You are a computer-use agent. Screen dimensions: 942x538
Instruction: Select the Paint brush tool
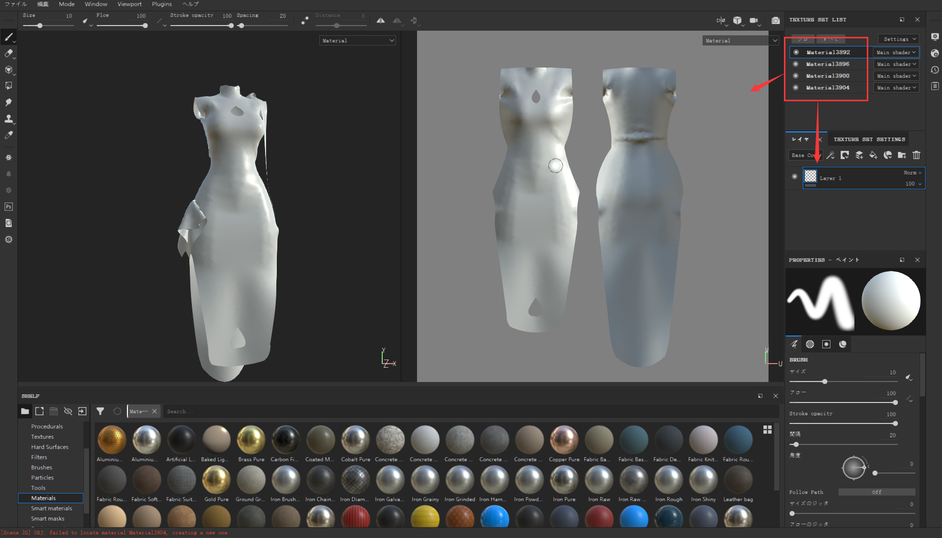pyautogui.click(x=9, y=36)
